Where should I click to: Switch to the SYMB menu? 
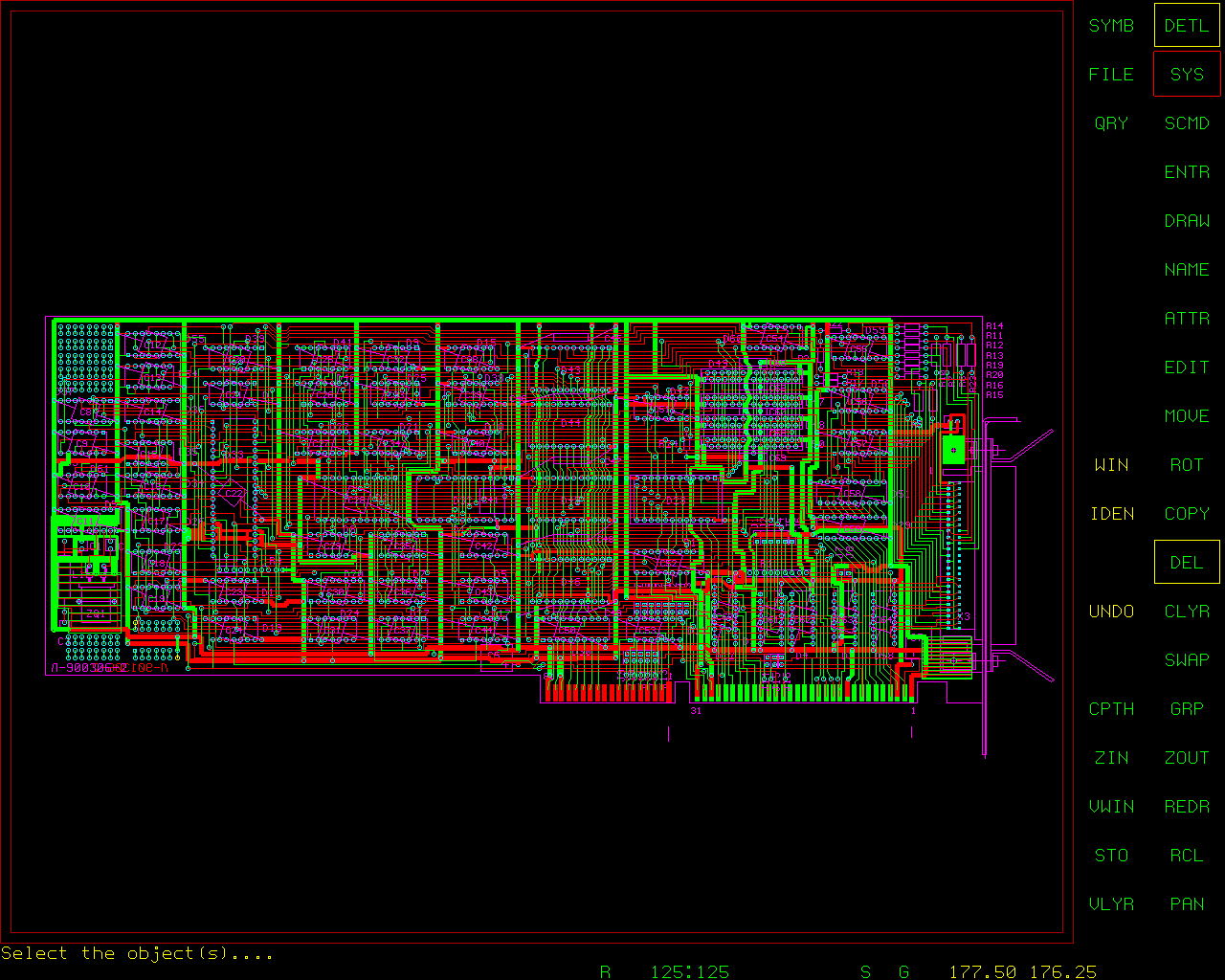[1111, 26]
